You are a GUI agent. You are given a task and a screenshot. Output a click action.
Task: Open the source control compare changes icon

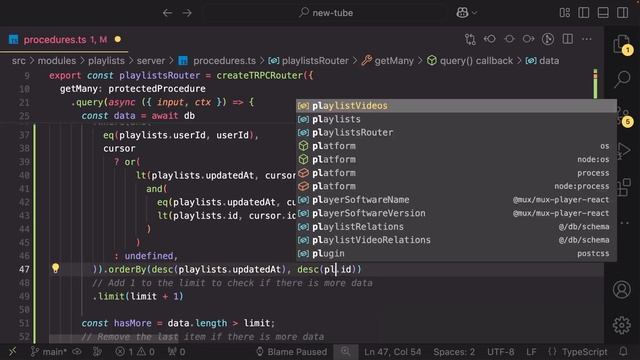(470, 39)
